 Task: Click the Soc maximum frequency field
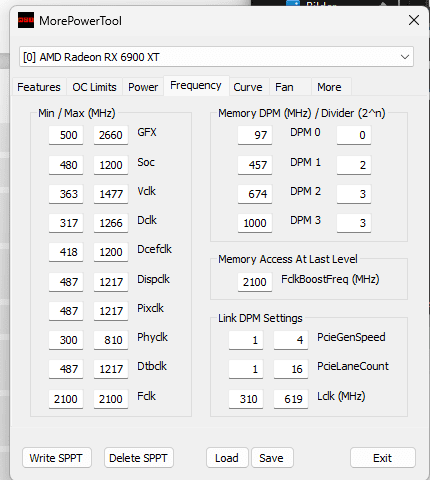click(111, 165)
